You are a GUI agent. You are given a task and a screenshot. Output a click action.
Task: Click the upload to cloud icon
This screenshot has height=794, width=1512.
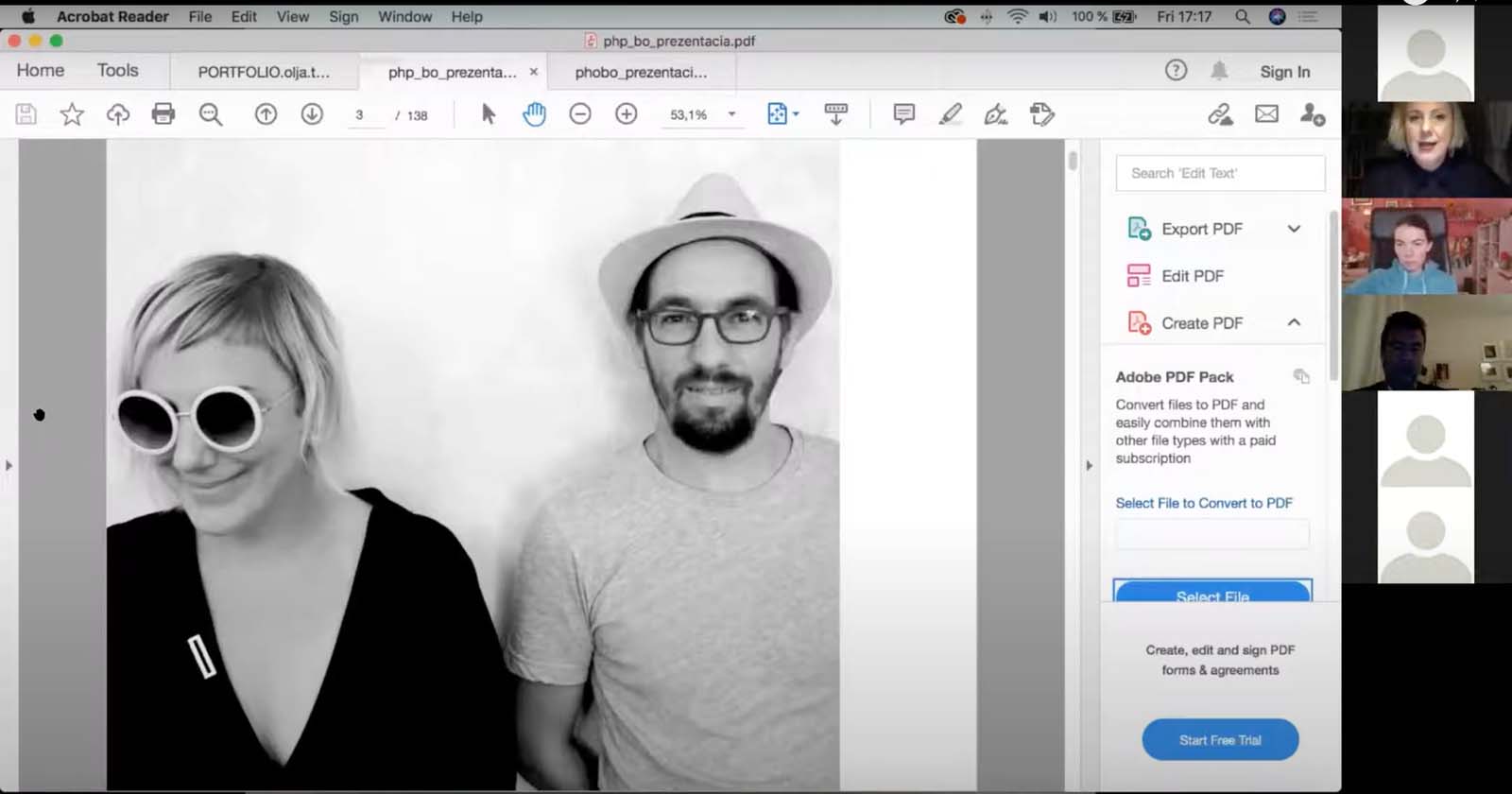[118, 114]
